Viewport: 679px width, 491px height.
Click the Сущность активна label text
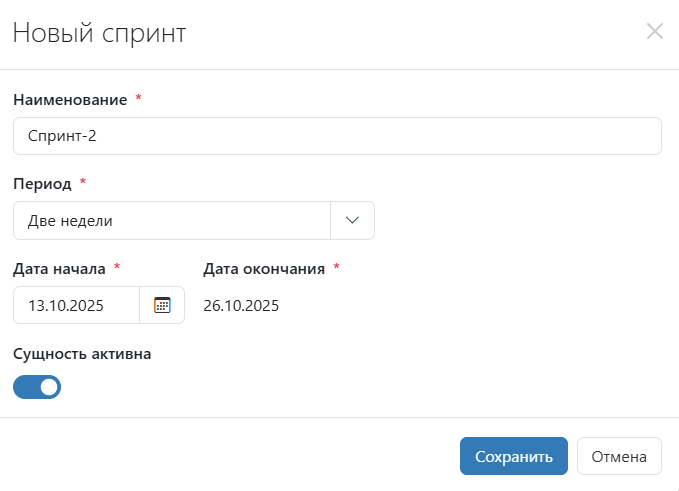82,353
